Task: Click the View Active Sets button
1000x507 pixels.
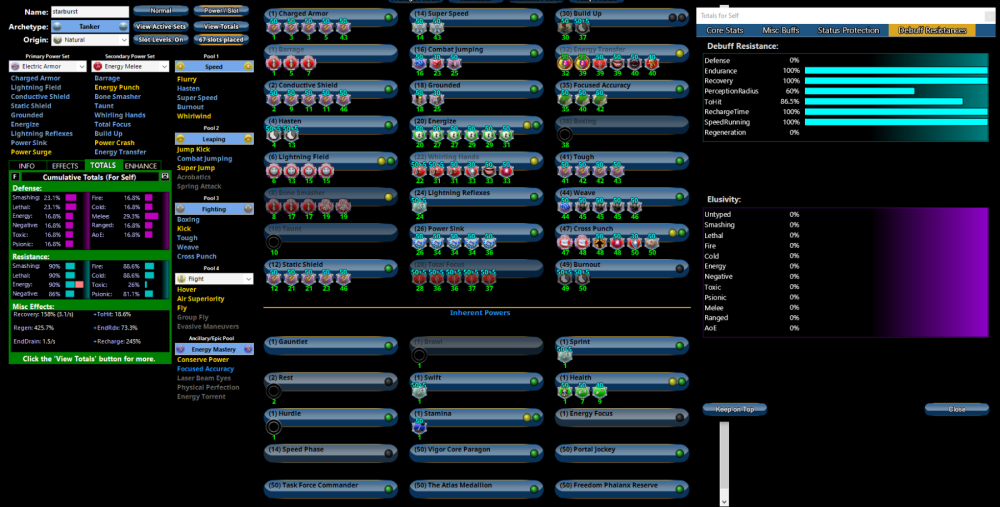Action: pos(160,26)
